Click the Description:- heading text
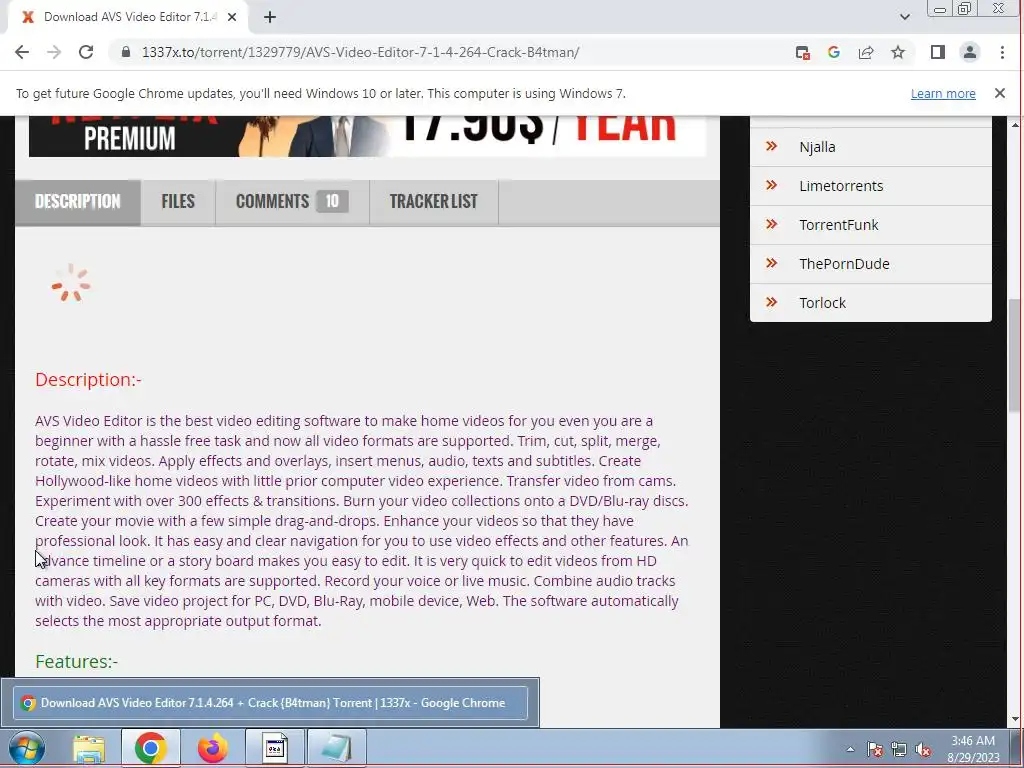This screenshot has height=768, width=1024. click(x=88, y=379)
